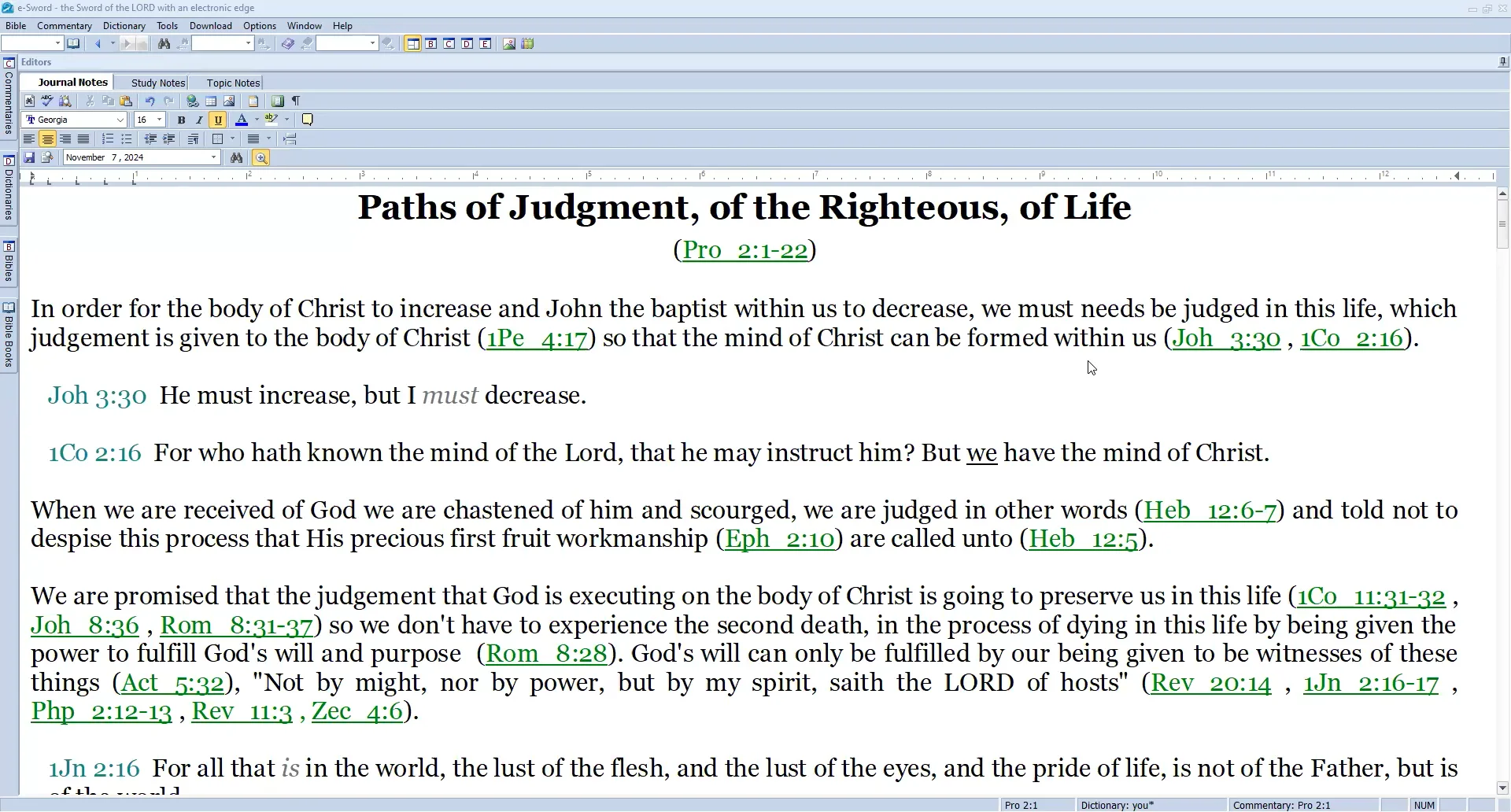Click the Joh 3:30 verse link
This screenshot has width=1511, height=812.
click(x=1226, y=338)
